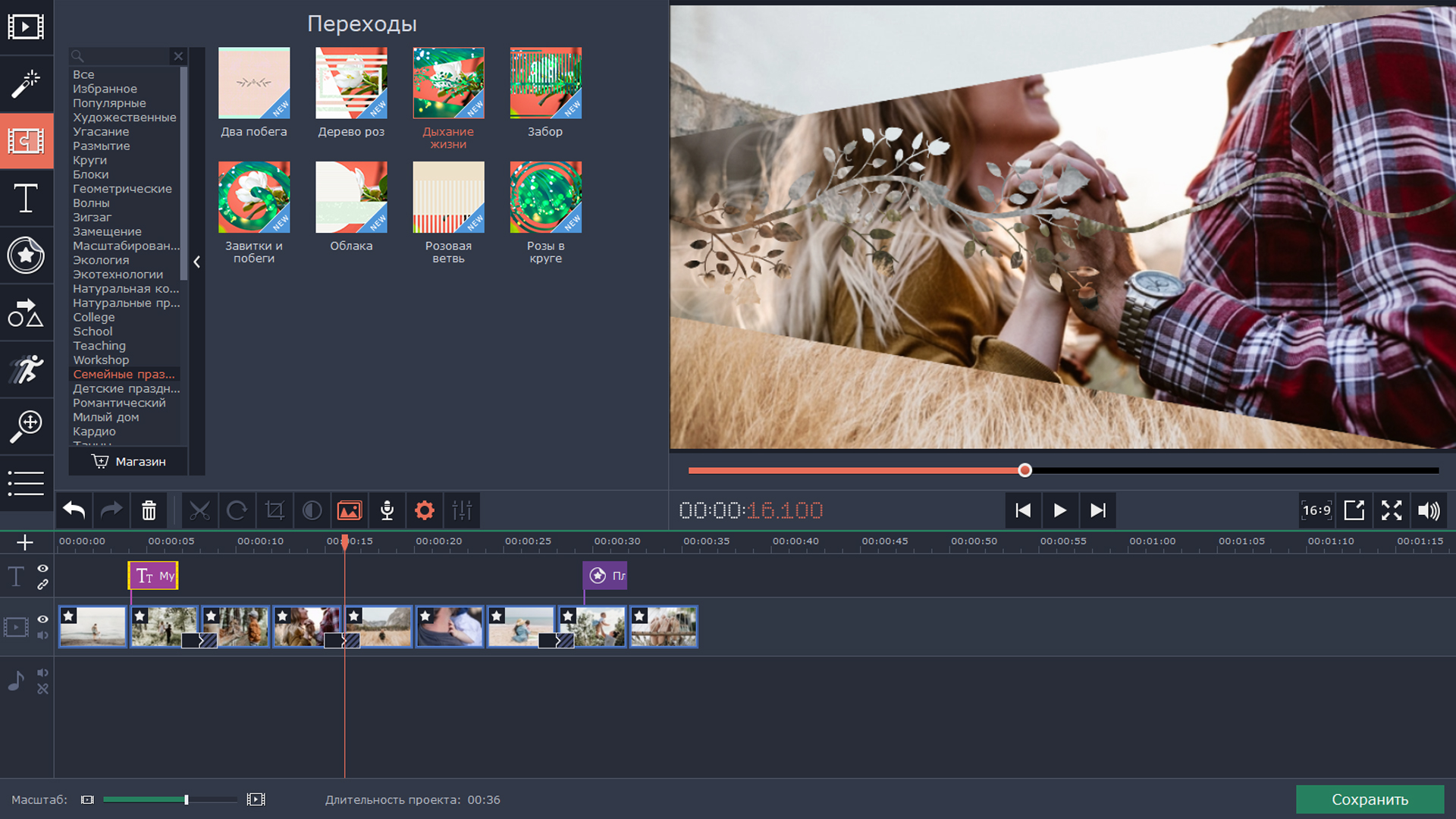This screenshot has height=819, width=1456.
Task: Delete selected clip with trash icon
Action: (149, 510)
